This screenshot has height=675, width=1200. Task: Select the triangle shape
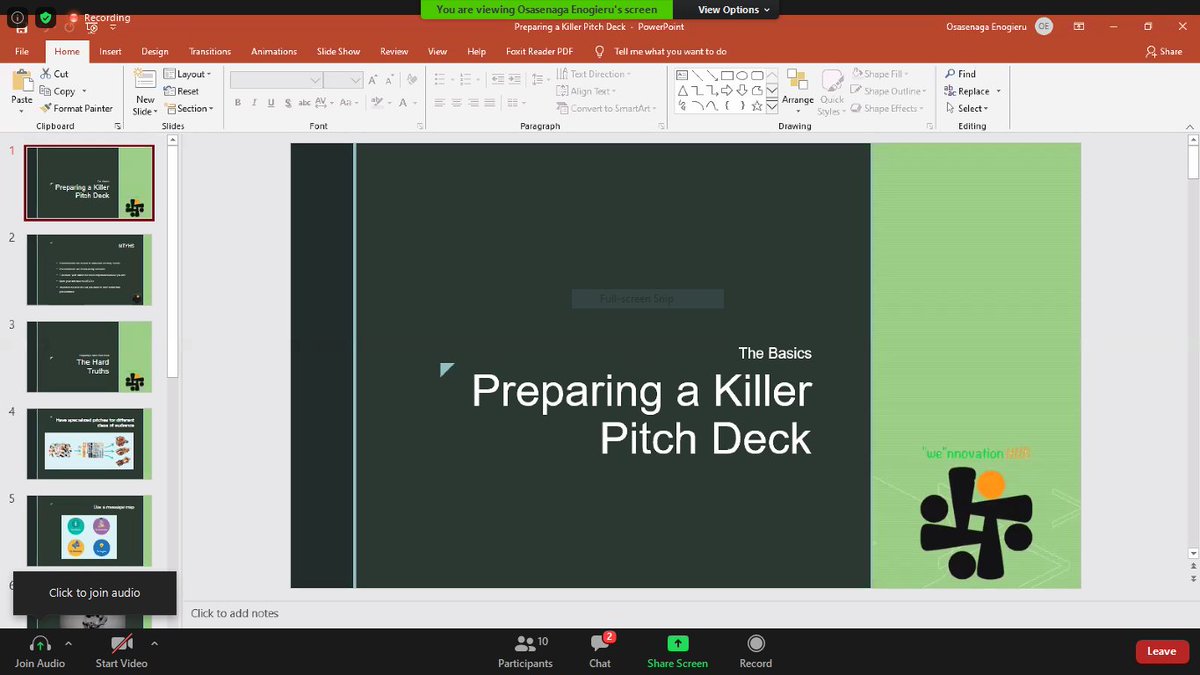[683, 90]
